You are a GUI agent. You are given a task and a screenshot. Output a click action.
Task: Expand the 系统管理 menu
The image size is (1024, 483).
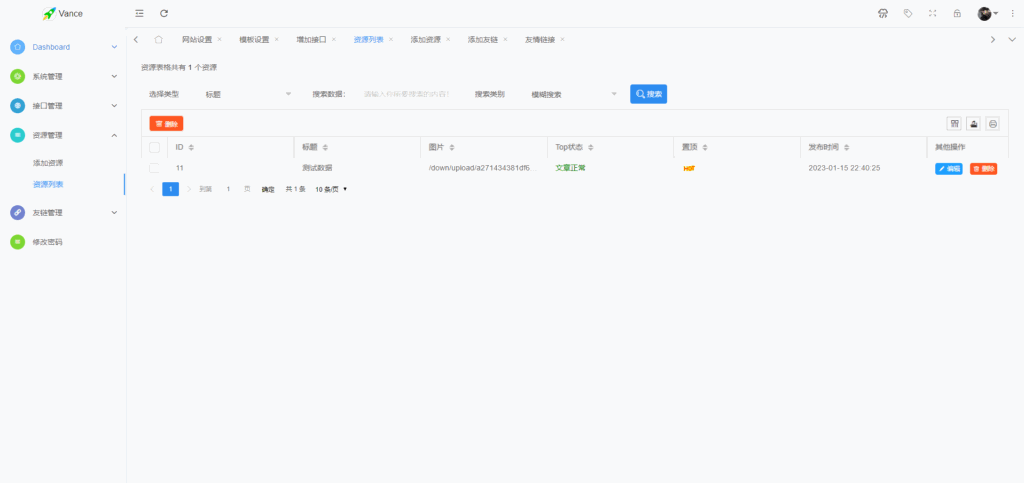(114, 76)
